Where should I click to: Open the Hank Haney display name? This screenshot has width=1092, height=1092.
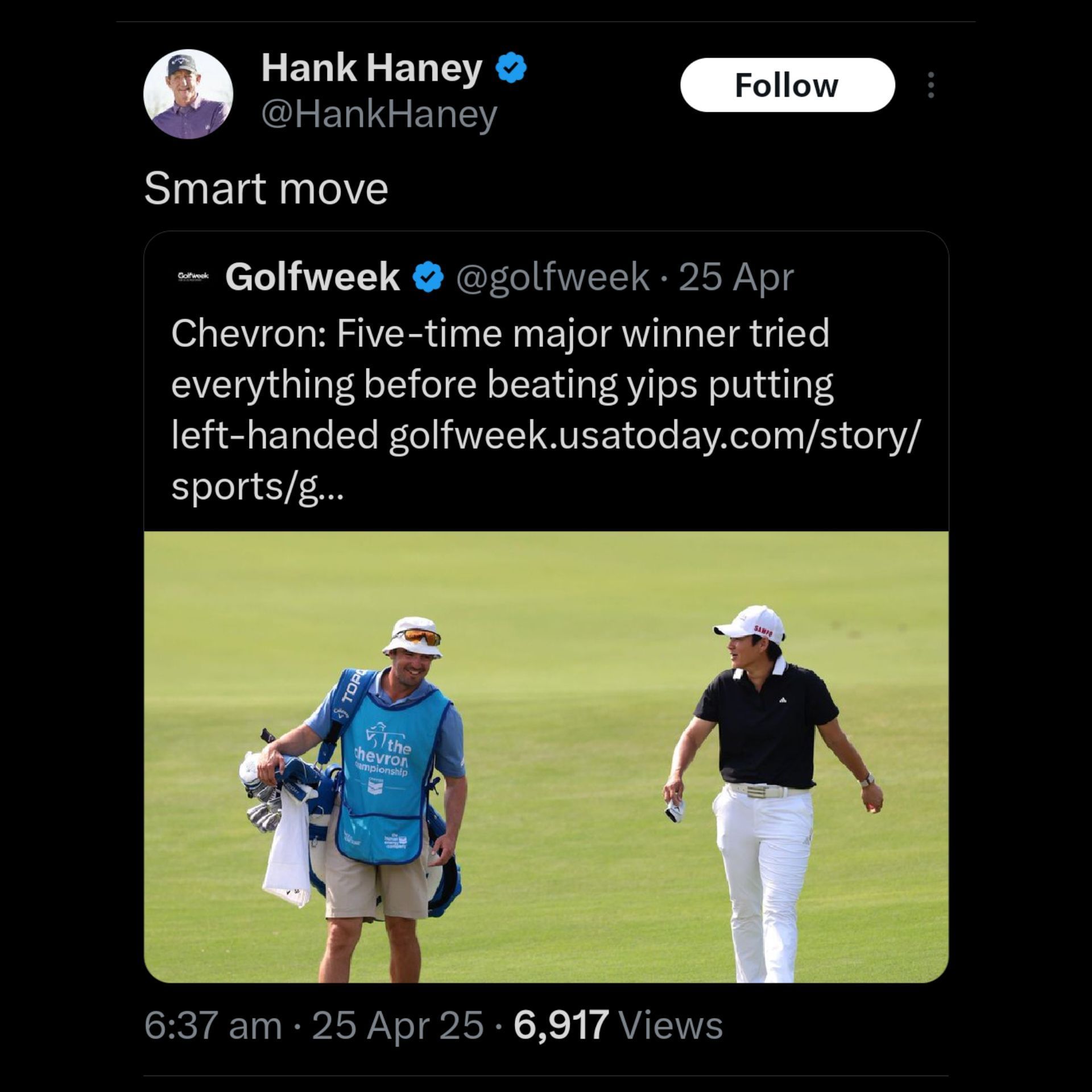click(371, 69)
